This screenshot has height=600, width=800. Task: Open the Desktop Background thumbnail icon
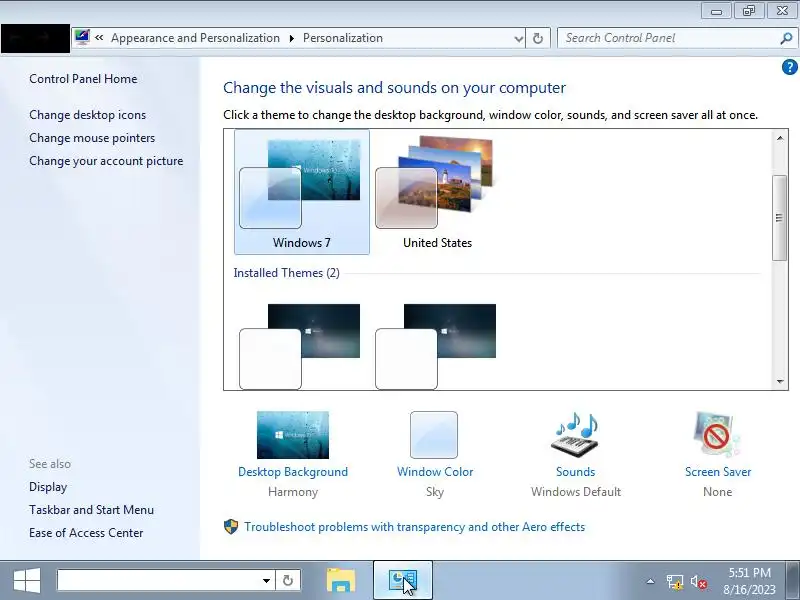click(293, 435)
